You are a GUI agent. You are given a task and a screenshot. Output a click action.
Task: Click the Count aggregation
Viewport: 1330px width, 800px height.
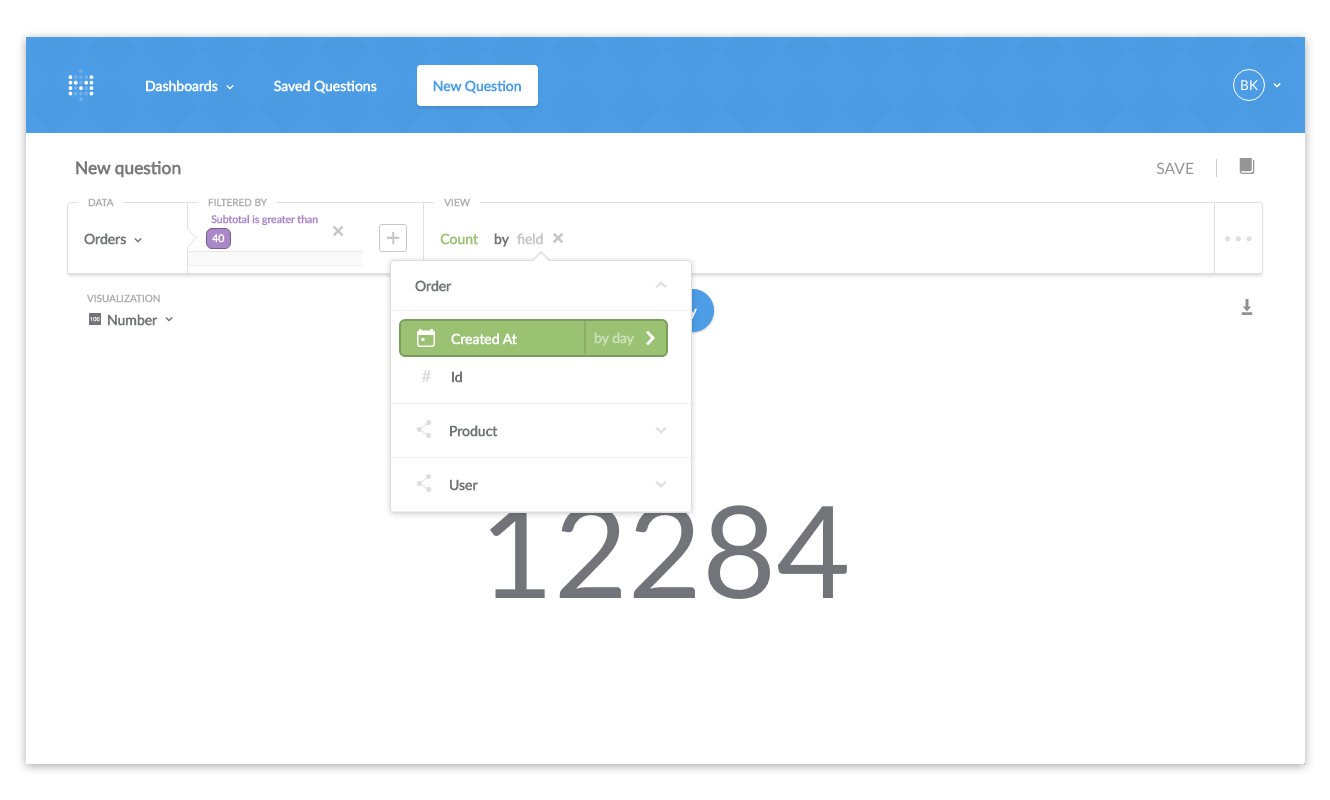click(x=459, y=240)
